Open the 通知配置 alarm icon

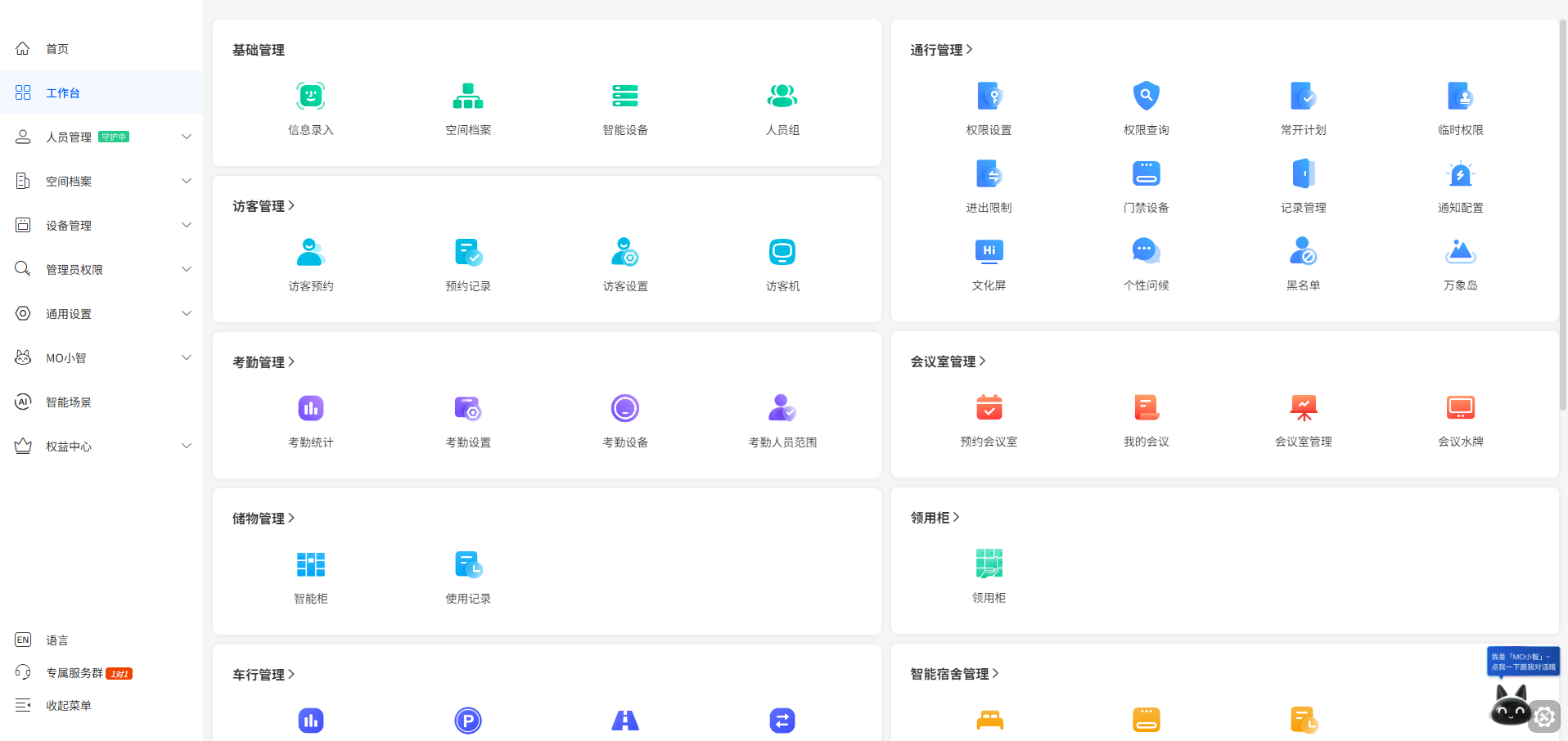(x=1461, y=173)
